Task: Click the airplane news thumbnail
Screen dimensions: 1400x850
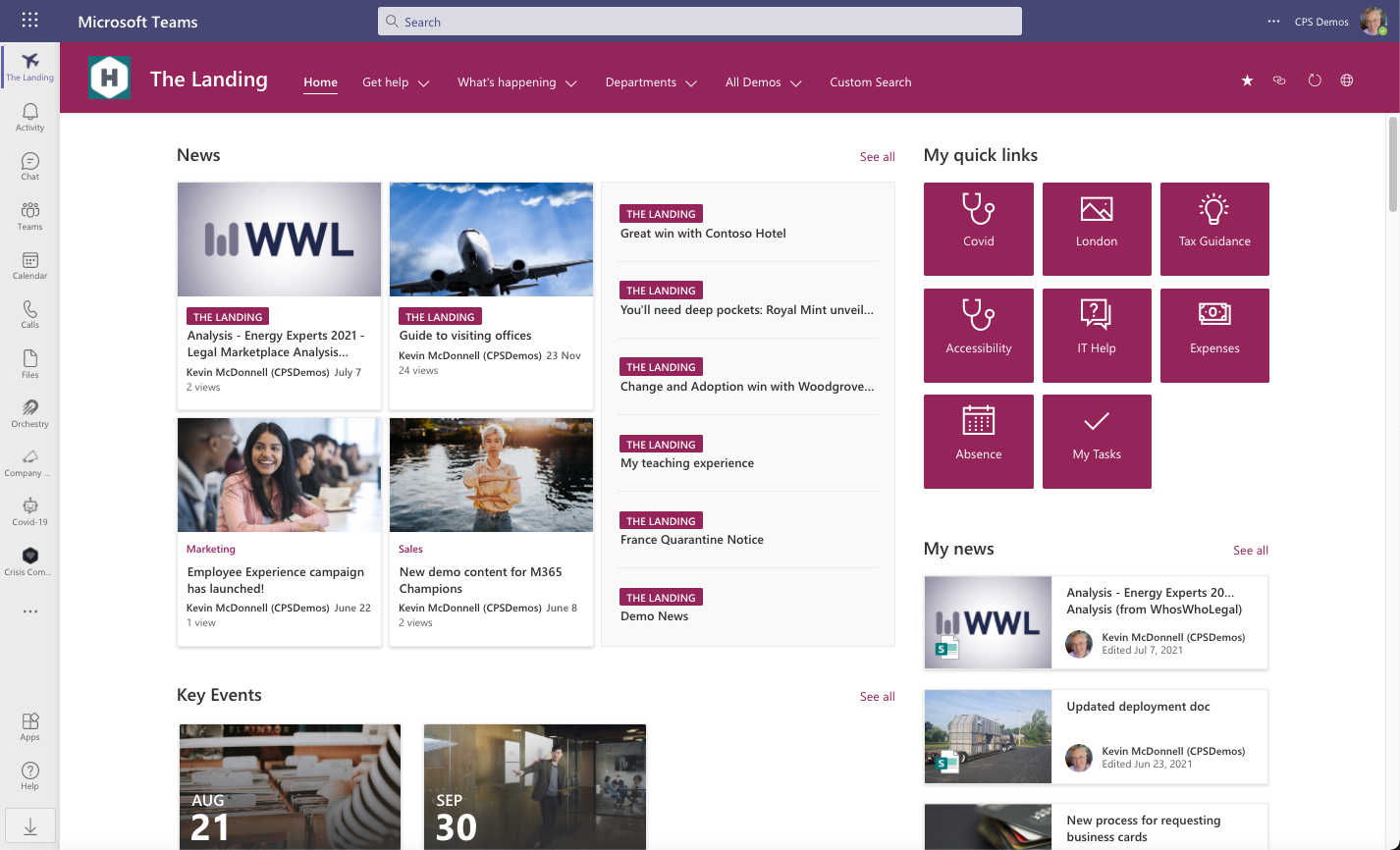Action: pyautogui.click(x=491, y=239)
